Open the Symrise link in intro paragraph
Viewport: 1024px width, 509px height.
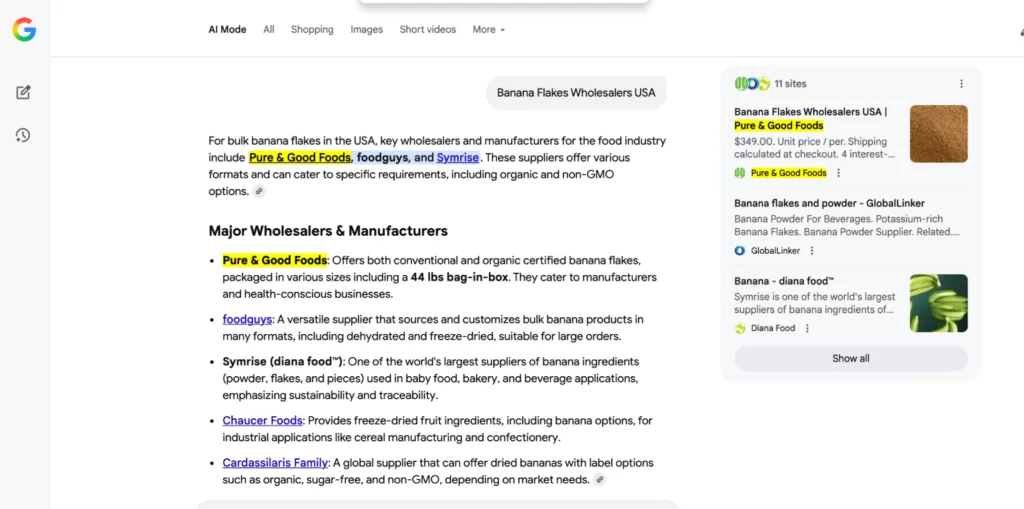click(458, 157)
